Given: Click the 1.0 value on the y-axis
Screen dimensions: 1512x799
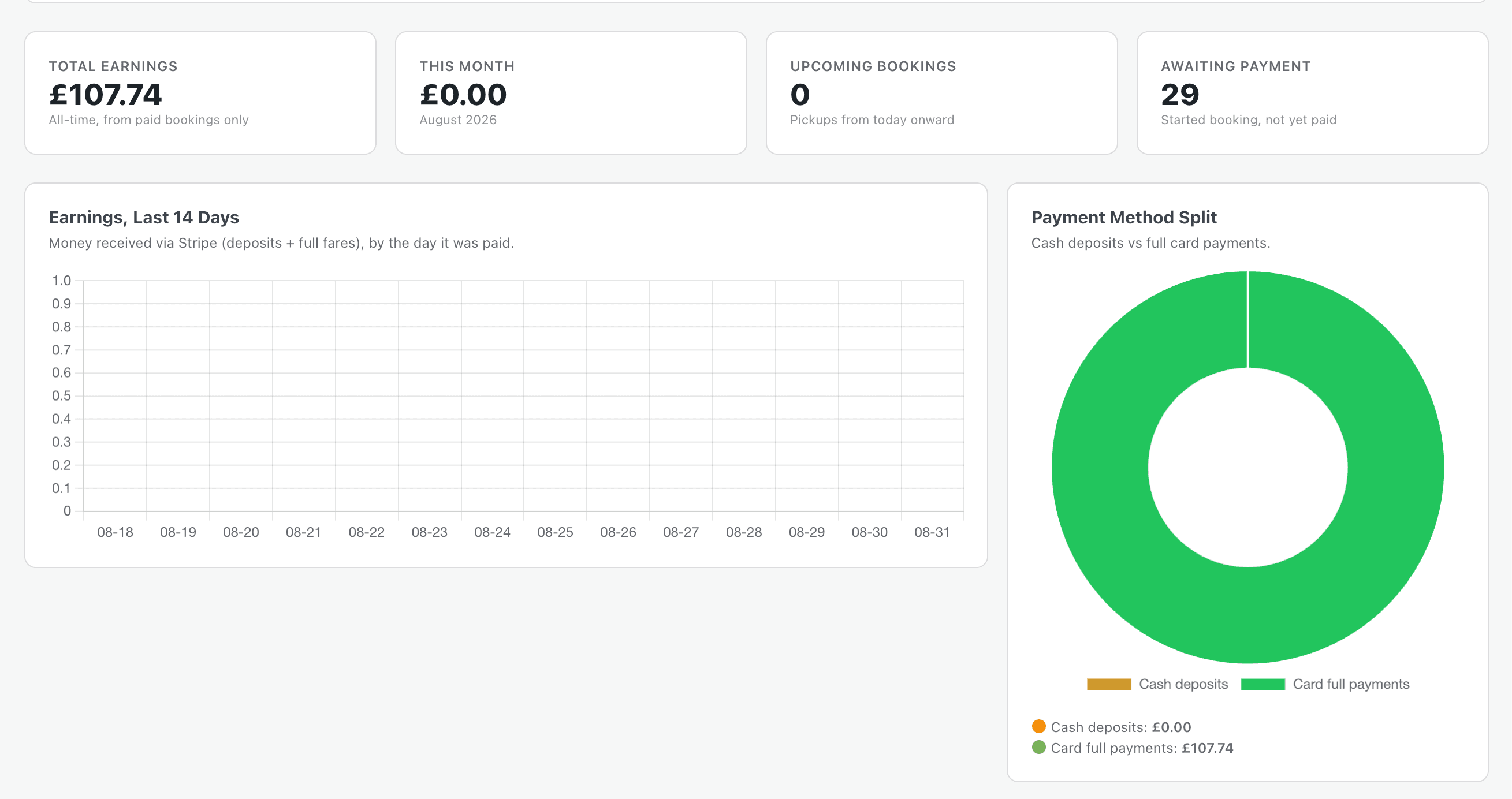Looking at the screenshot, I should pyautogui.click(x=62, y=281).
